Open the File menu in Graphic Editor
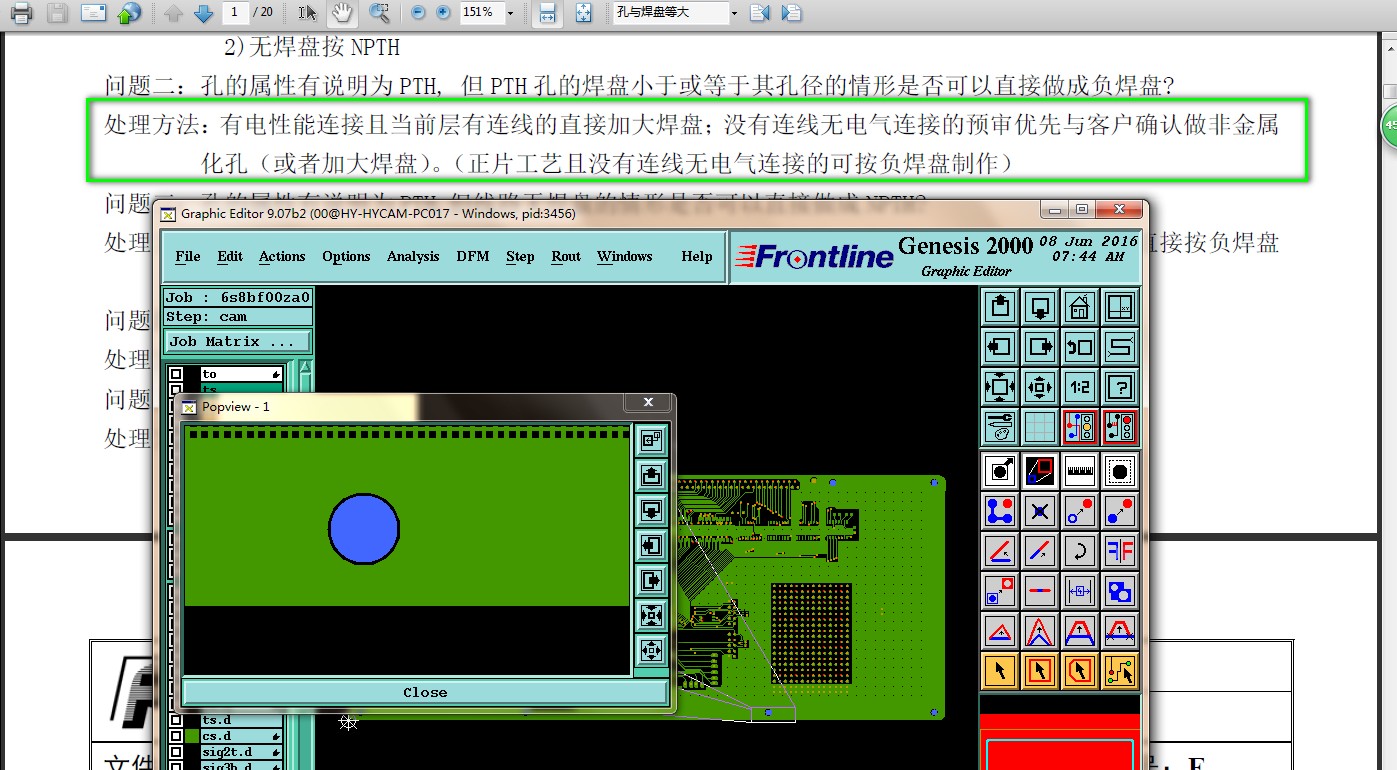 [188, 256]
